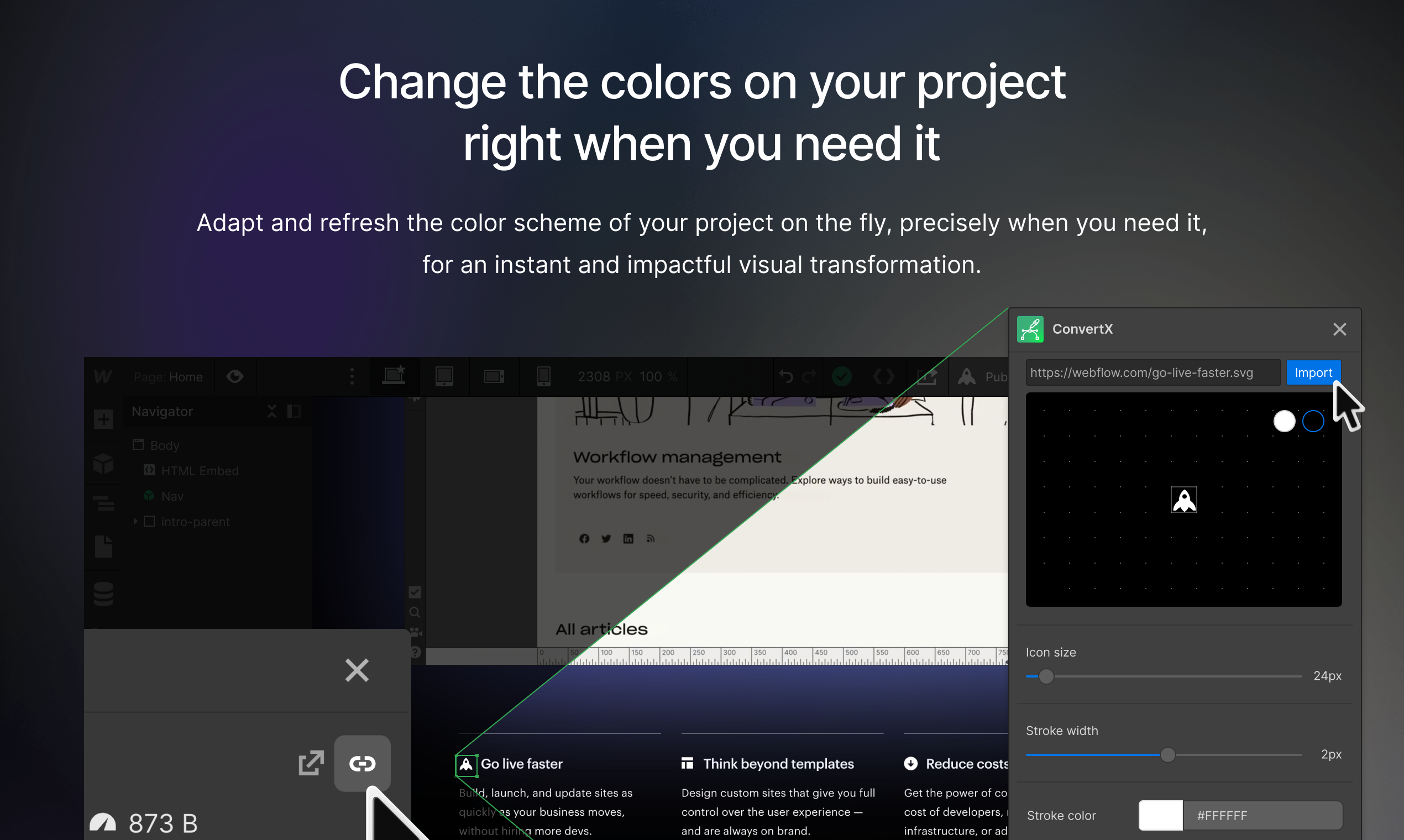Click the All articles heading
This screenshot has height=840, width=1404.
coord(602,629)
